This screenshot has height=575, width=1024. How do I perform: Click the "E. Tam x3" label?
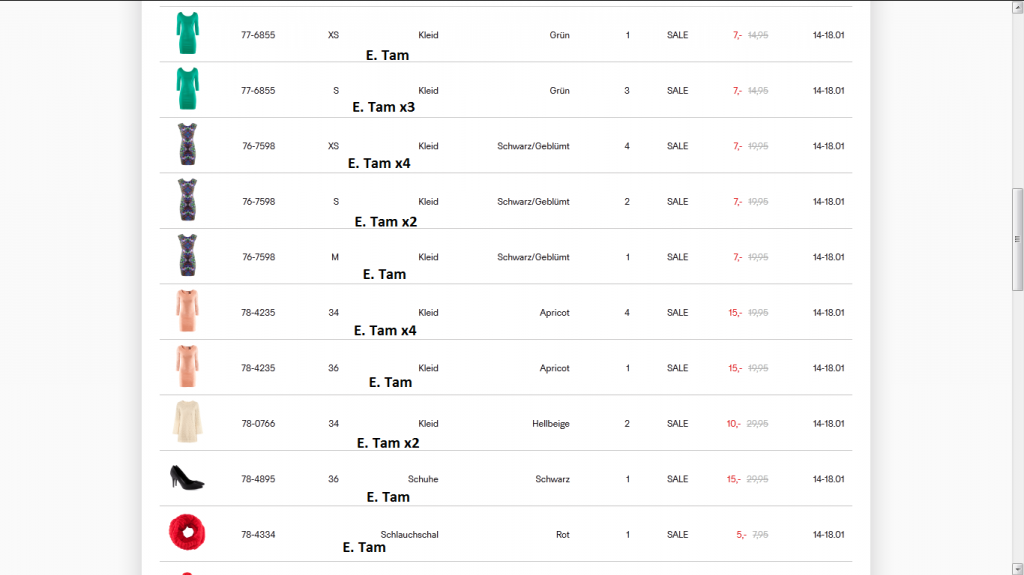(x=383, y=107)
